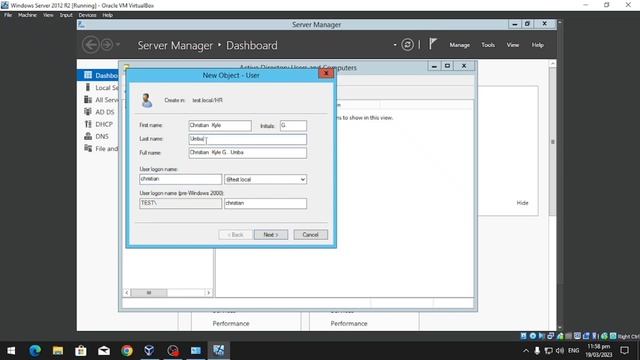This screenshot has width=640, height=360.
Task: Open VirtualBox File menu
Action: 8,15
